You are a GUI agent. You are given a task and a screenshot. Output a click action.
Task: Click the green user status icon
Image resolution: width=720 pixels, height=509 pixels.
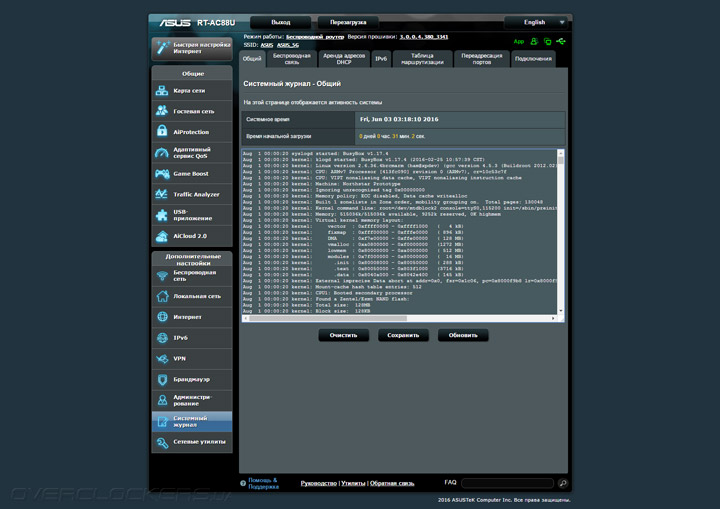point(534,41)
